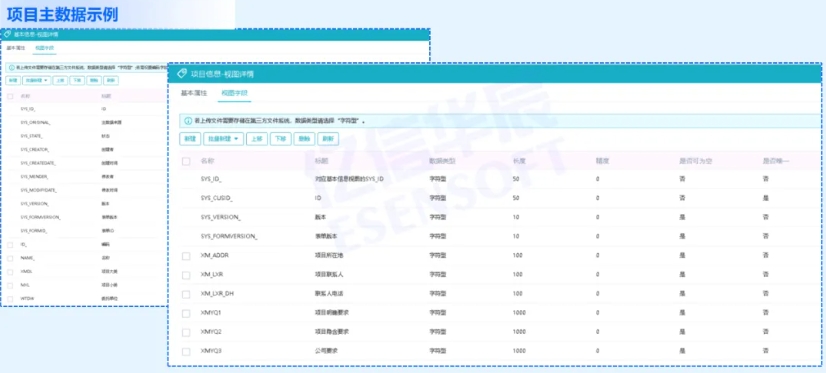Click 联系人电话 title cell

click(x=328, y=293)
